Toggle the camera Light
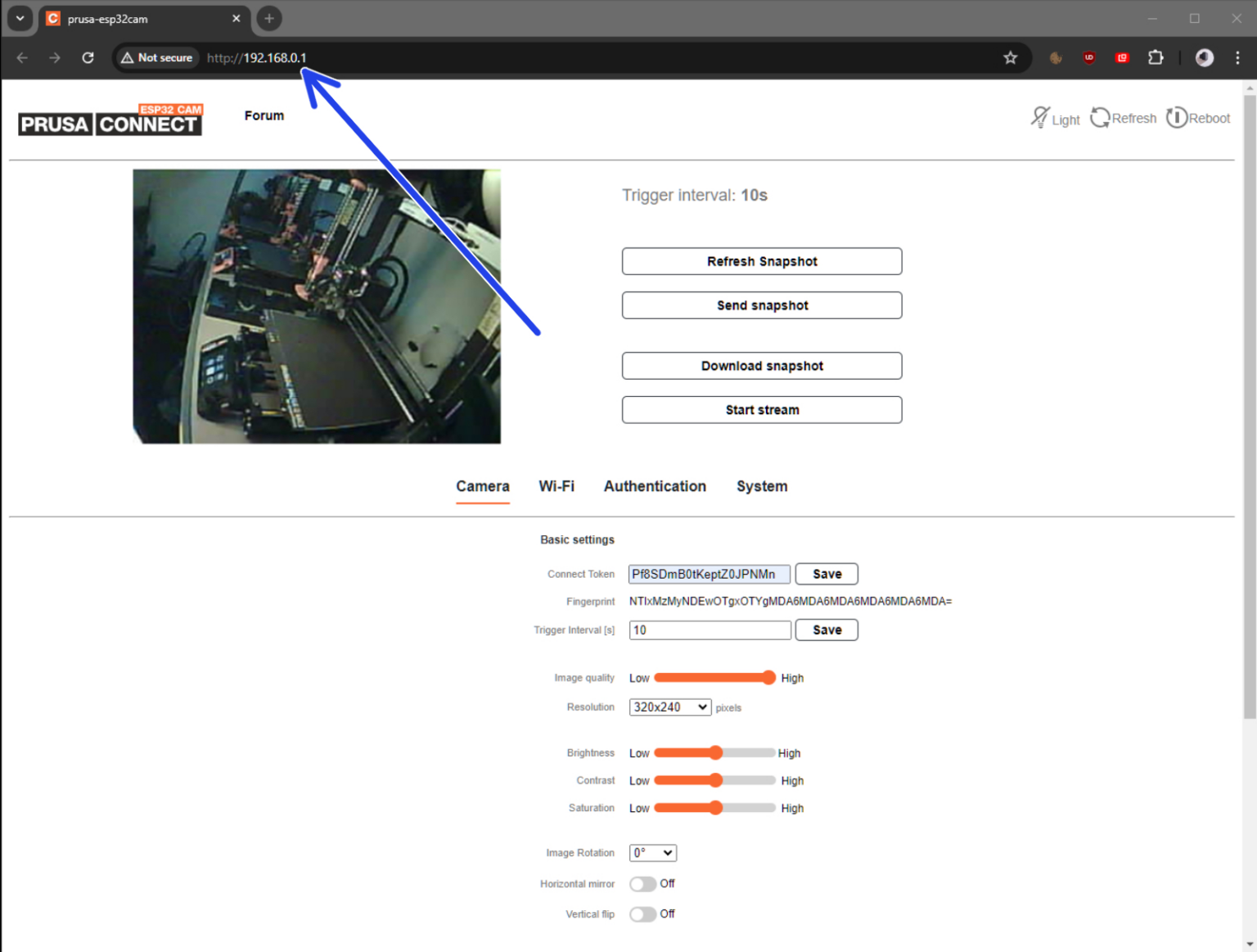This screenshot has width=1257, height=952. point(1055,118)
